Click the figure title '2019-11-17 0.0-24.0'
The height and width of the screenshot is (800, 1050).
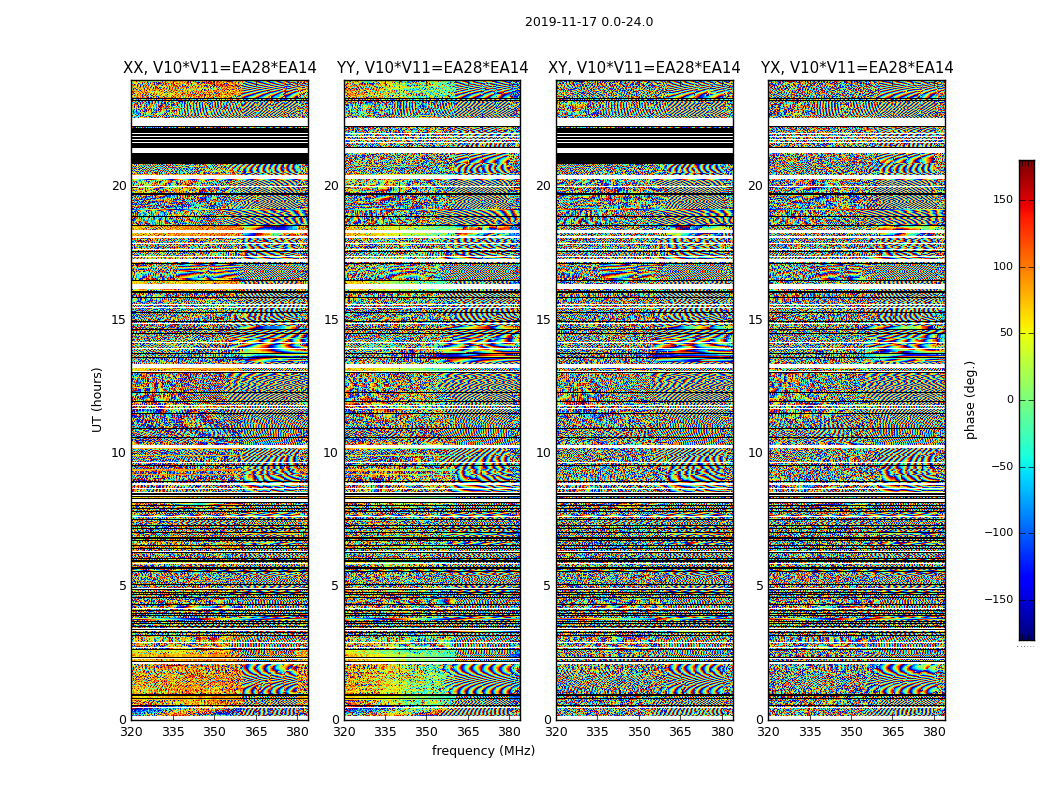[589, 22]
